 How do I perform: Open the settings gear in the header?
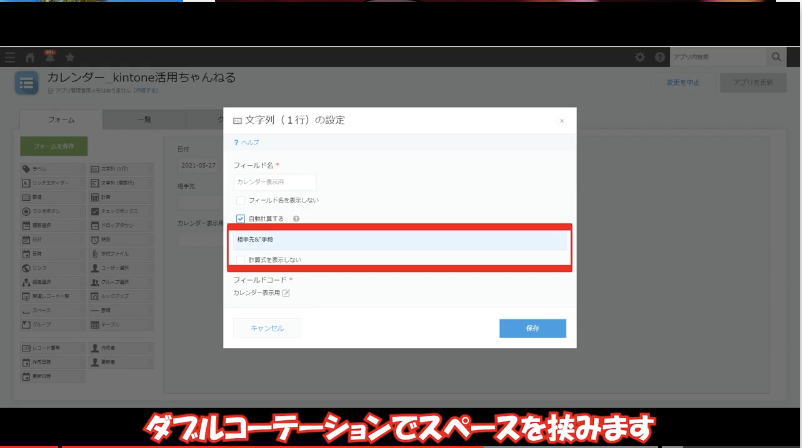pyautogui.click(x=640, y=57)
